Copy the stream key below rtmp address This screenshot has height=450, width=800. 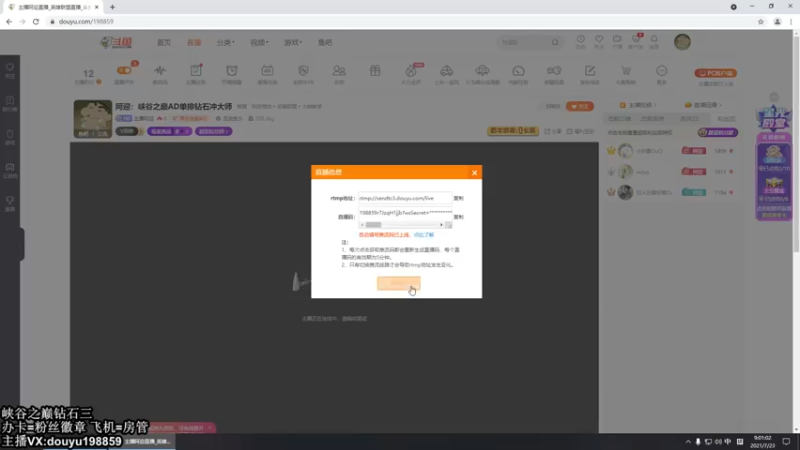[459, 217]
